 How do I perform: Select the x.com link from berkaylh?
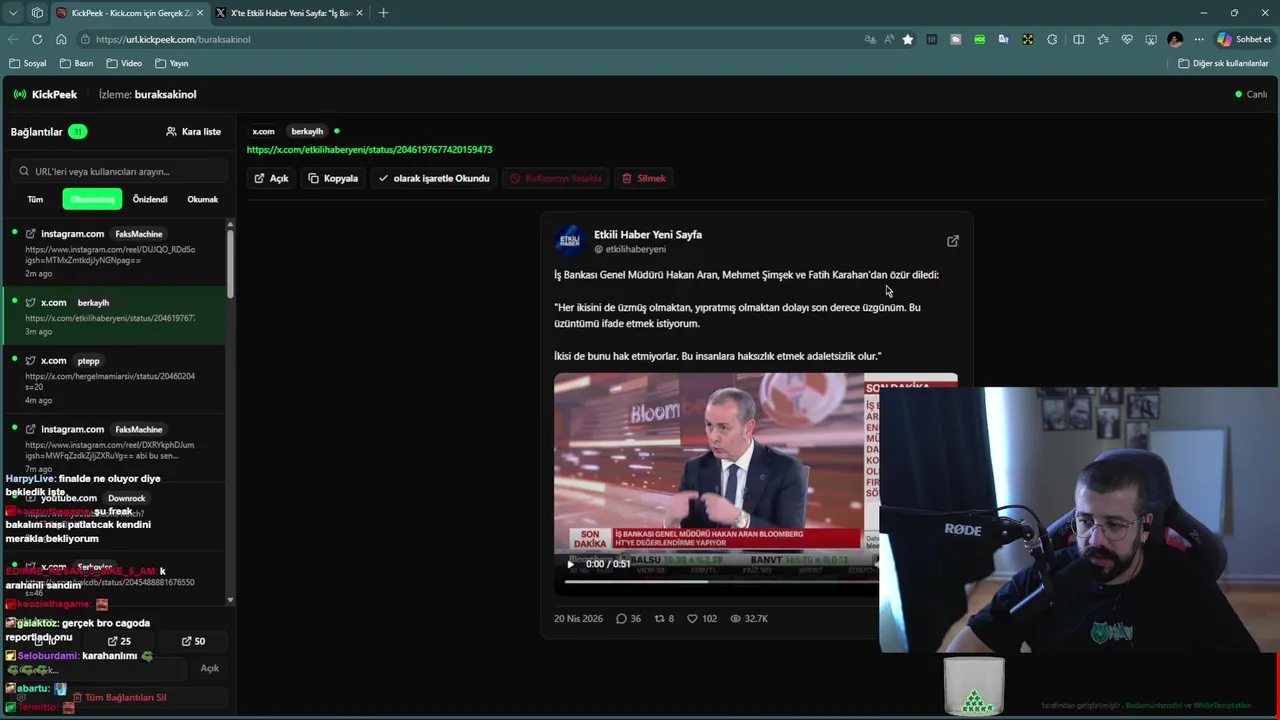coord(114,316)
